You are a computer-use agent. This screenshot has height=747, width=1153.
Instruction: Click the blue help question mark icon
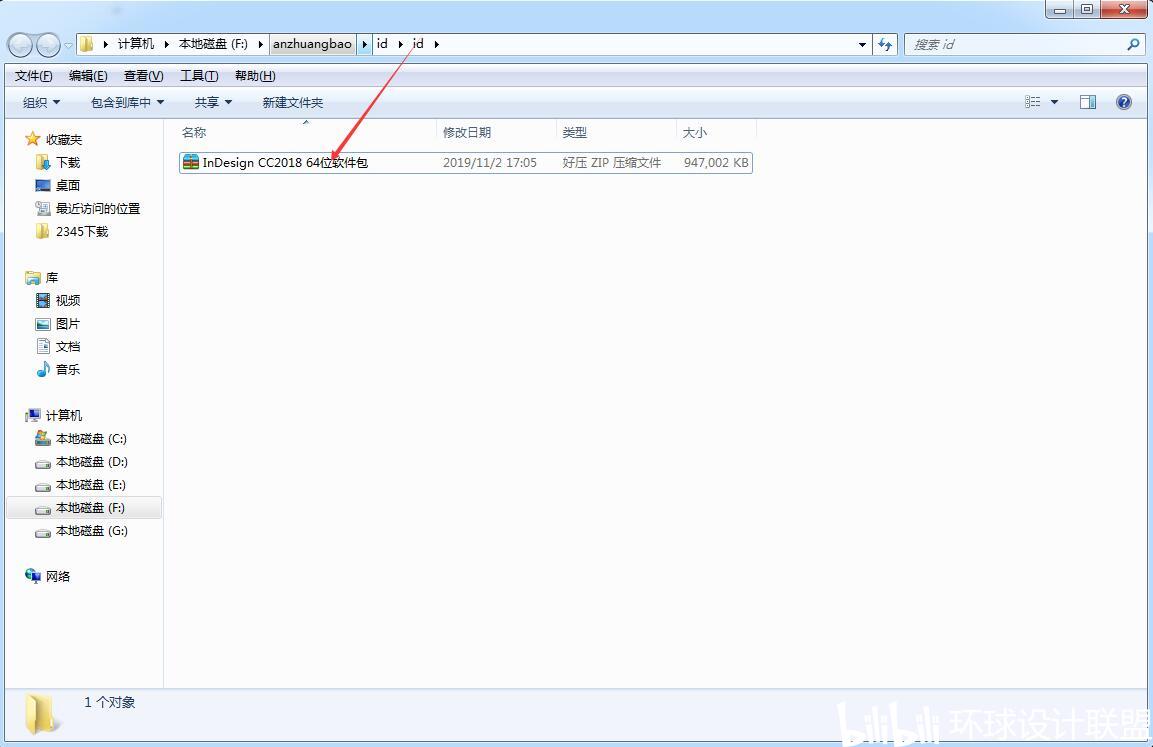pos(1124,102)
